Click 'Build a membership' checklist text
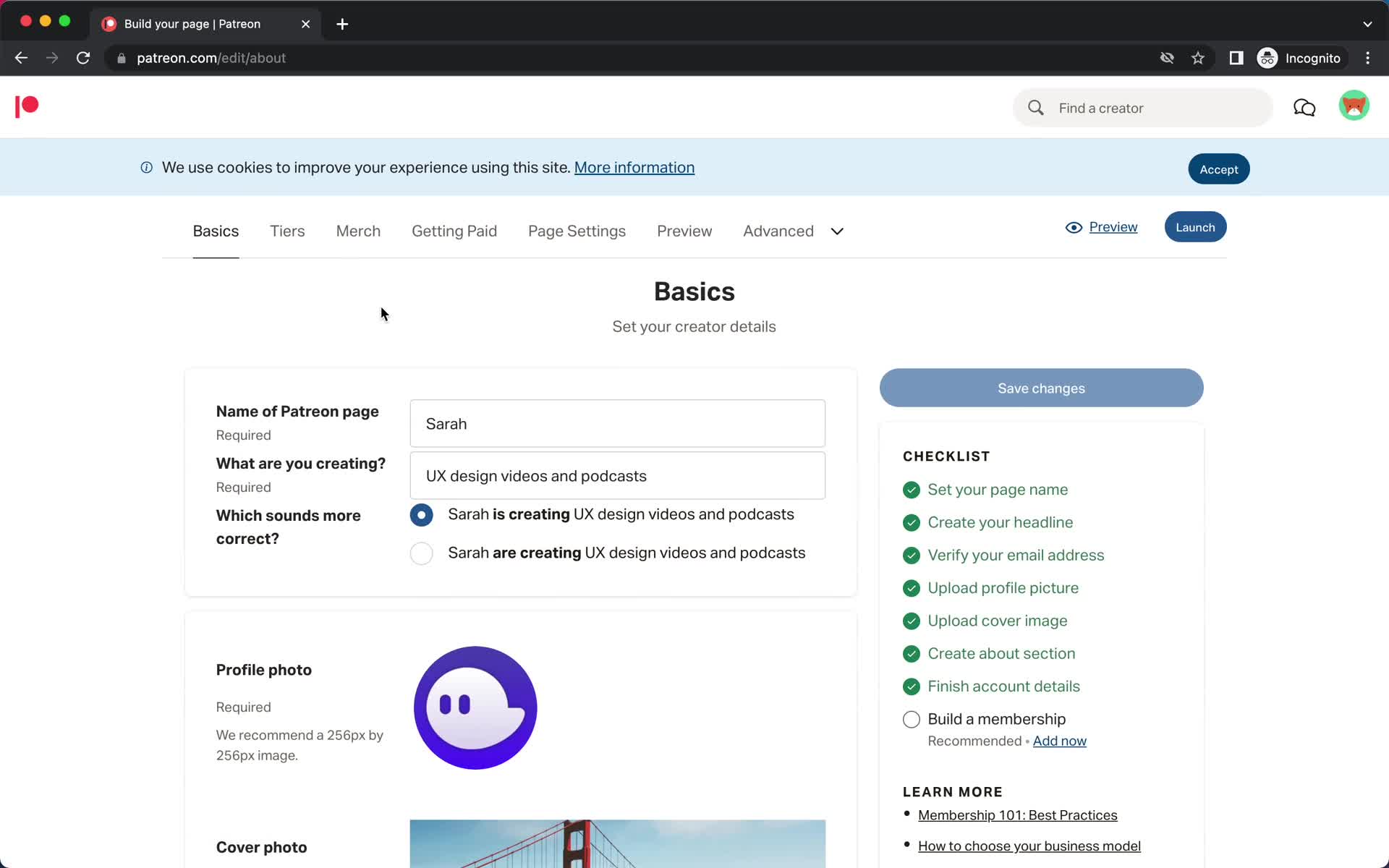Viewport: 1389px width, 868px height. click(997, 720)
